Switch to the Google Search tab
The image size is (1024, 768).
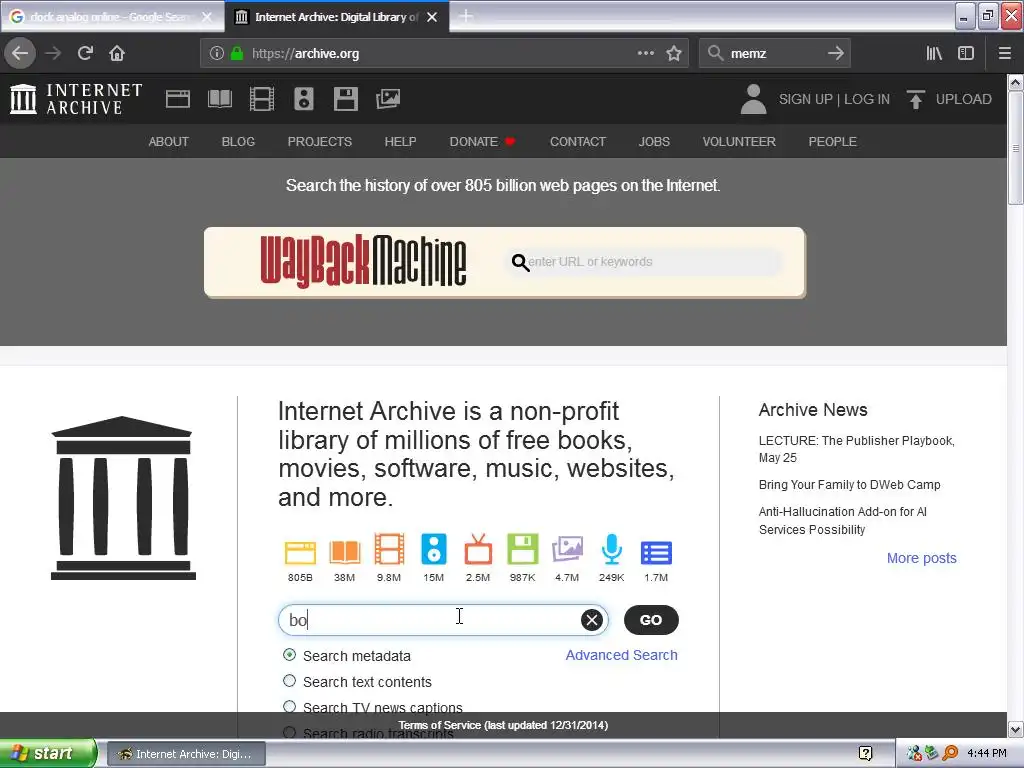point(112,17)
